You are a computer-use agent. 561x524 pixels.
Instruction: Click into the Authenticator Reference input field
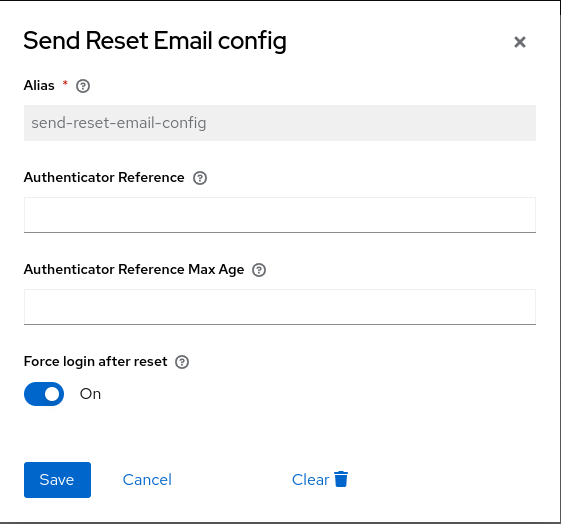(x=280, y=215)
